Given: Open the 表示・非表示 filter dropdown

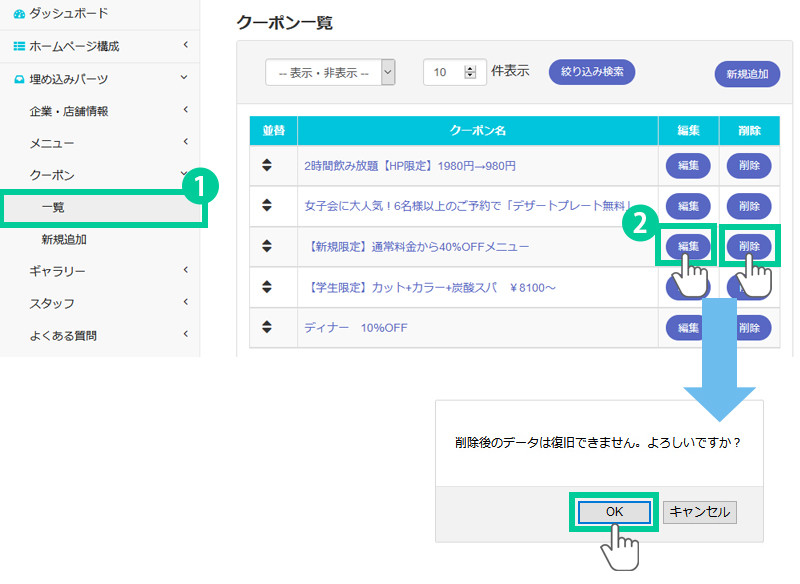Looking at the screenshot, I should 330,72.
